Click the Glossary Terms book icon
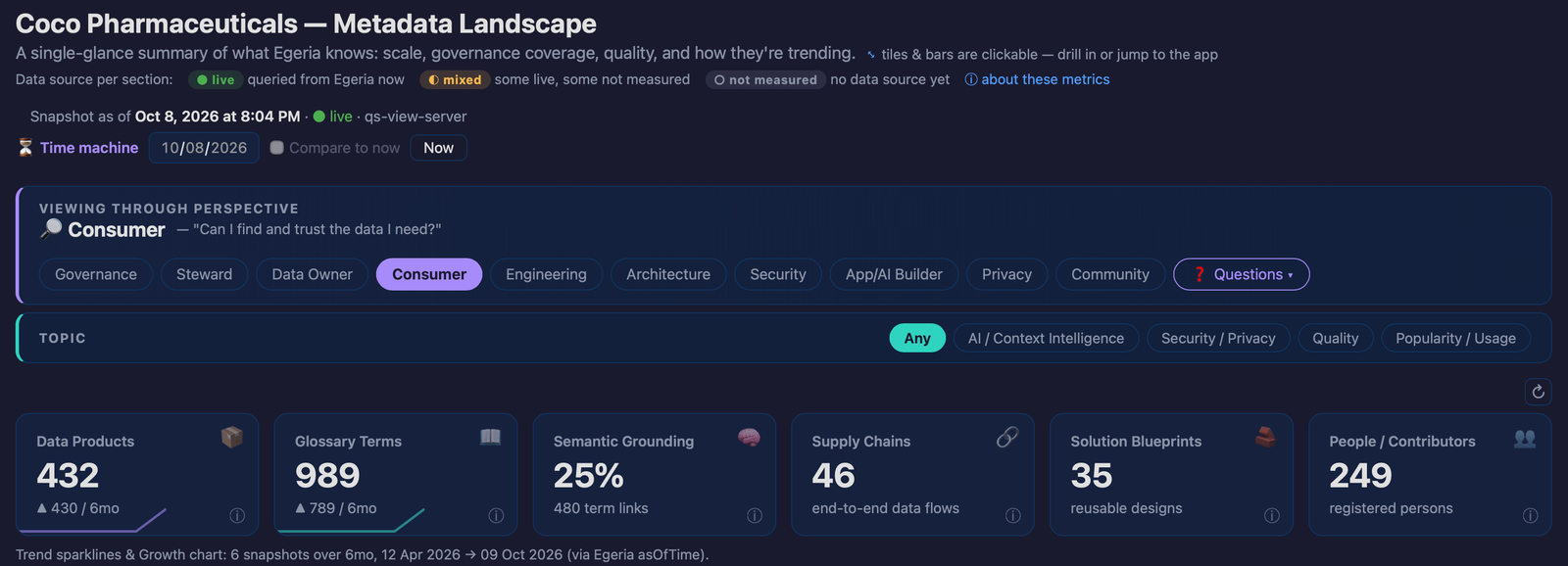The image size is (1568, 566). pyautogui.click(x=491, y=437)
